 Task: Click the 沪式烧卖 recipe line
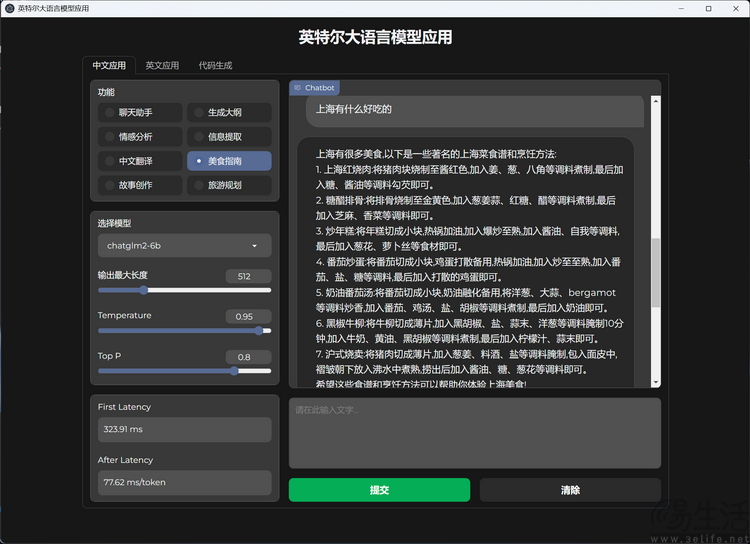(x=466, y=362)
